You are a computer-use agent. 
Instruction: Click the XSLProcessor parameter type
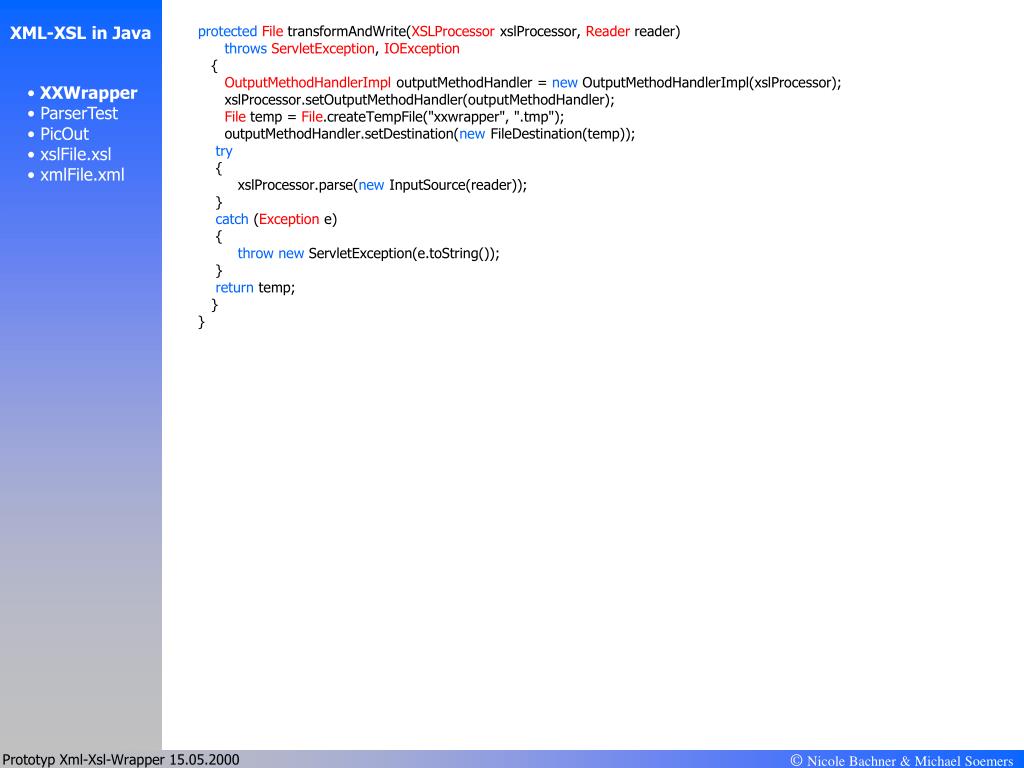coord(453,31)
